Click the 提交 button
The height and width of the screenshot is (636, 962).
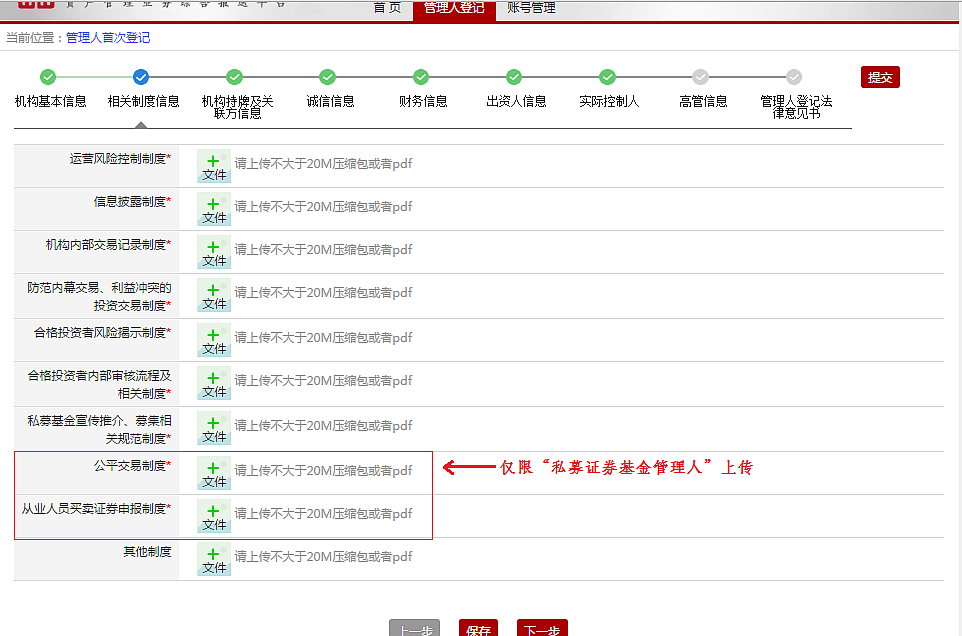pos(880,78)
